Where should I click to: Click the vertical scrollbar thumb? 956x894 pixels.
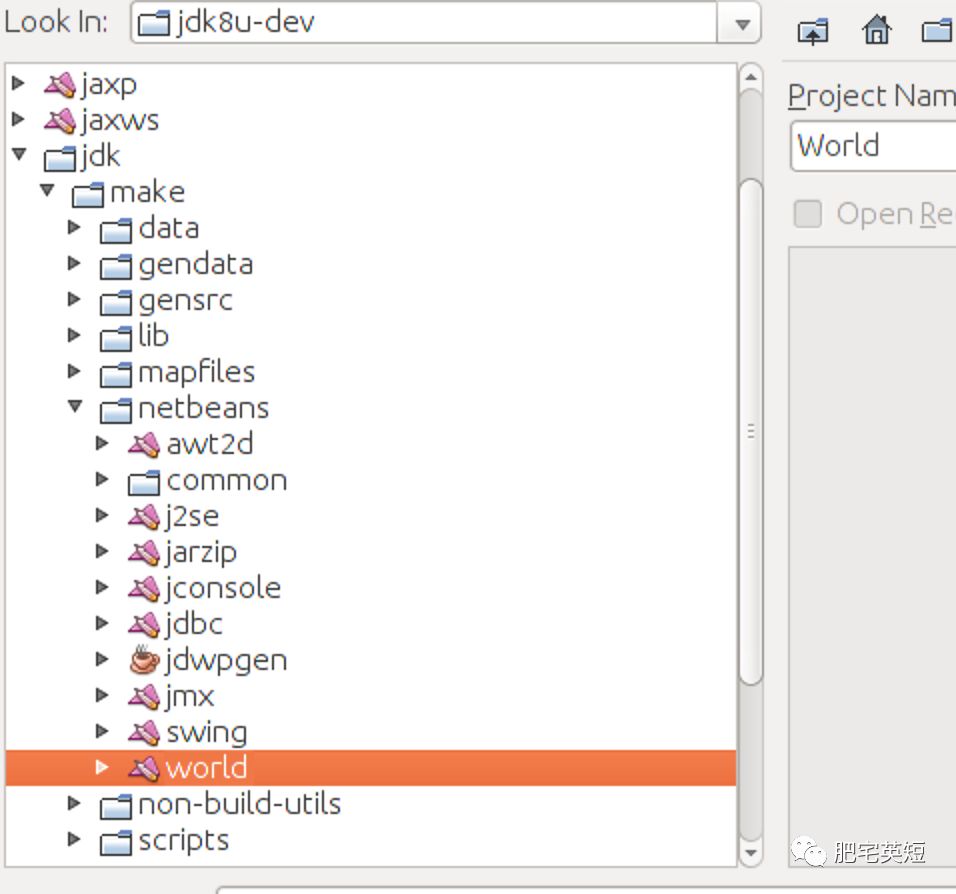point(751,432)
